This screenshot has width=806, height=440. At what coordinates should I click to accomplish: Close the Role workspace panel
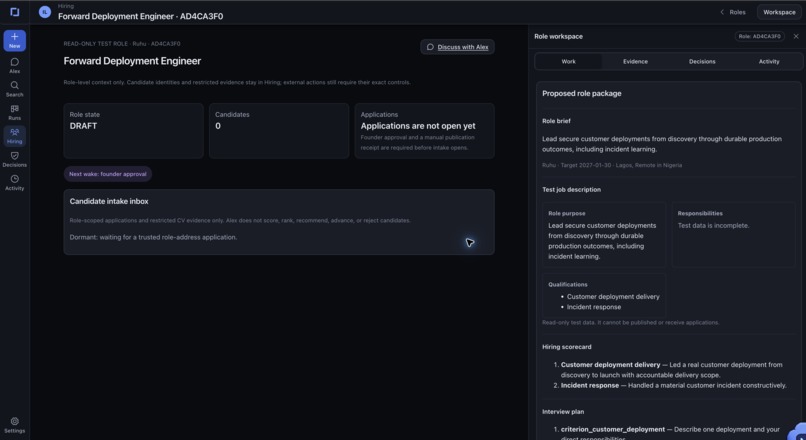pyautogui.click(x=796, y=36)
